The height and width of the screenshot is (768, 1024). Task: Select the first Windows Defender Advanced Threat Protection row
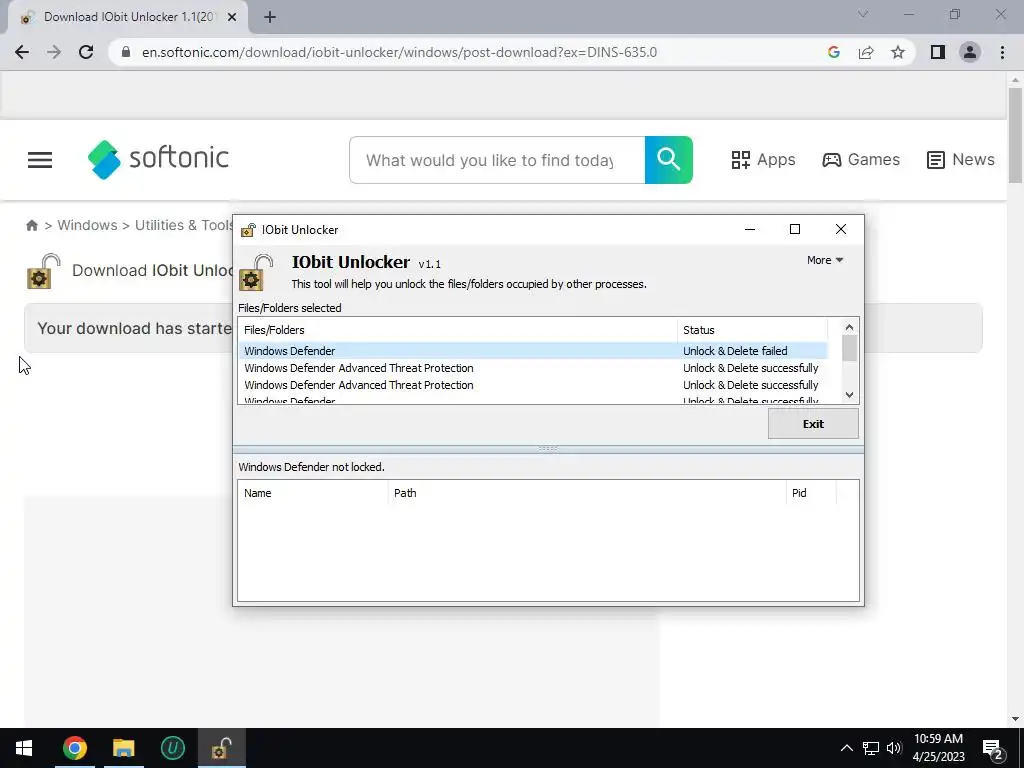[x=533, y=368]
